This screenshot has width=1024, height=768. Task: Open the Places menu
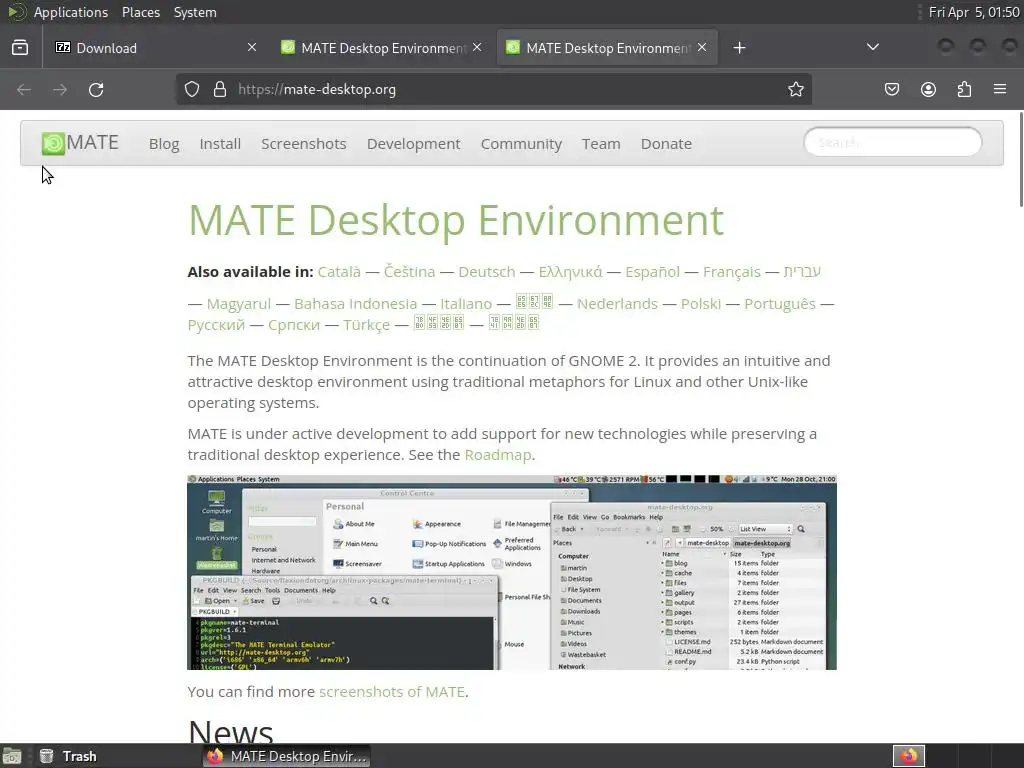click(x=141, y=12)
